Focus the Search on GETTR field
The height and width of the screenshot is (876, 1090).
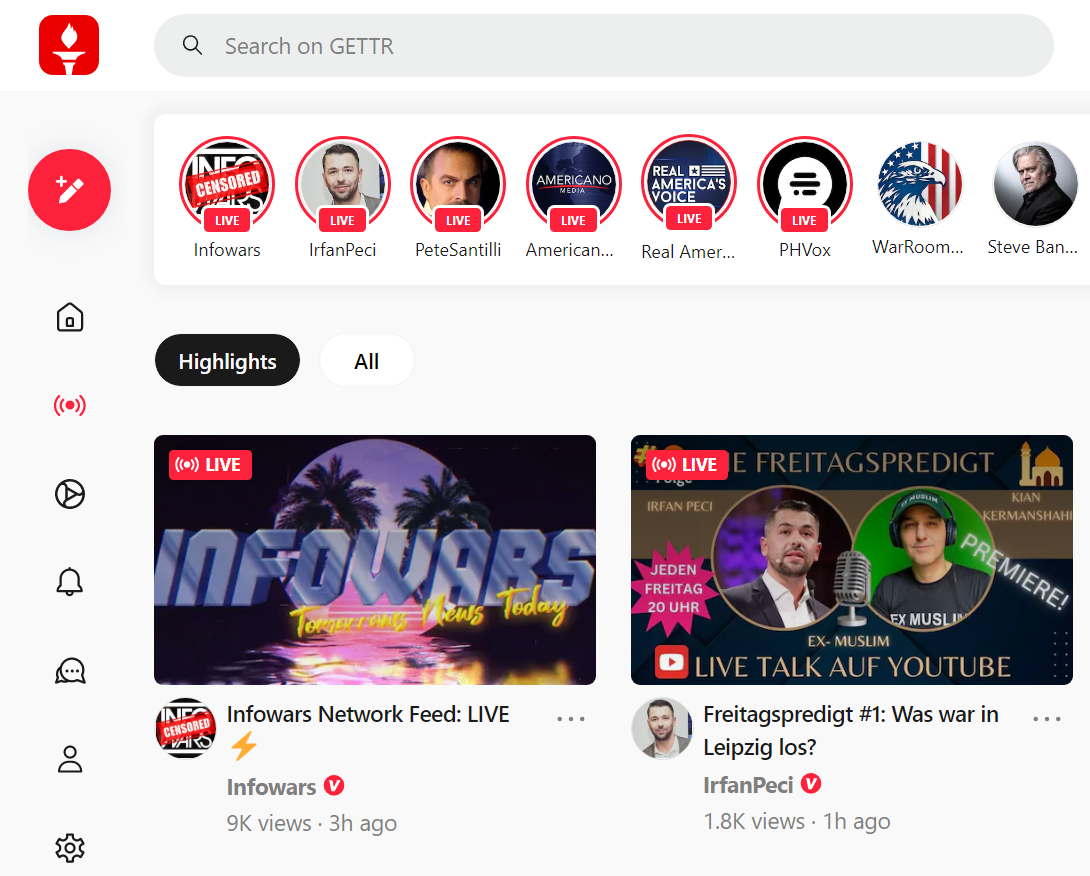click(603, 46)
